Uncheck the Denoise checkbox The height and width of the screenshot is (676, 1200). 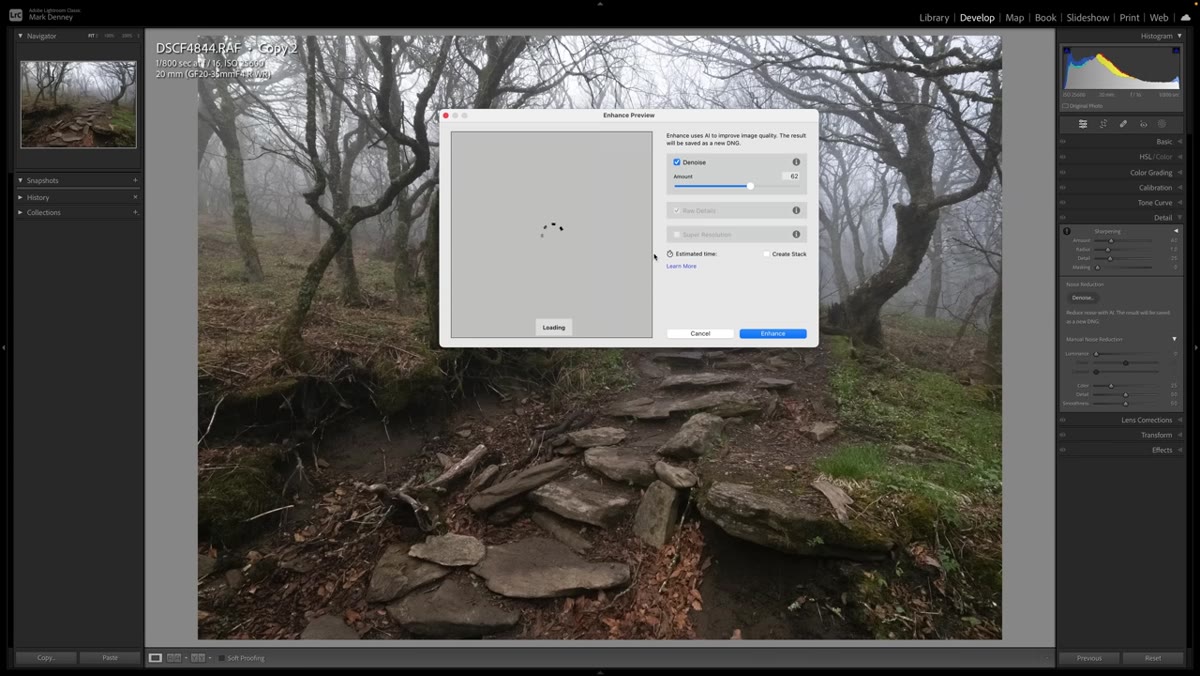click(677, 162)
